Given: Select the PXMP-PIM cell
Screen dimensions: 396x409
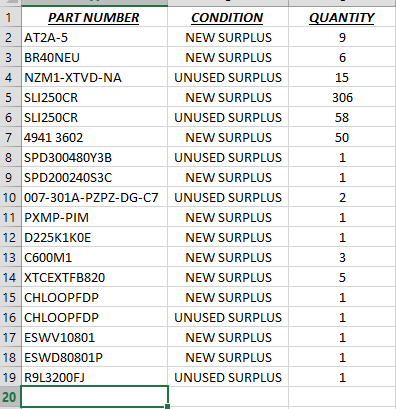Looking at the screenshot, I should (x=94, y=217).
